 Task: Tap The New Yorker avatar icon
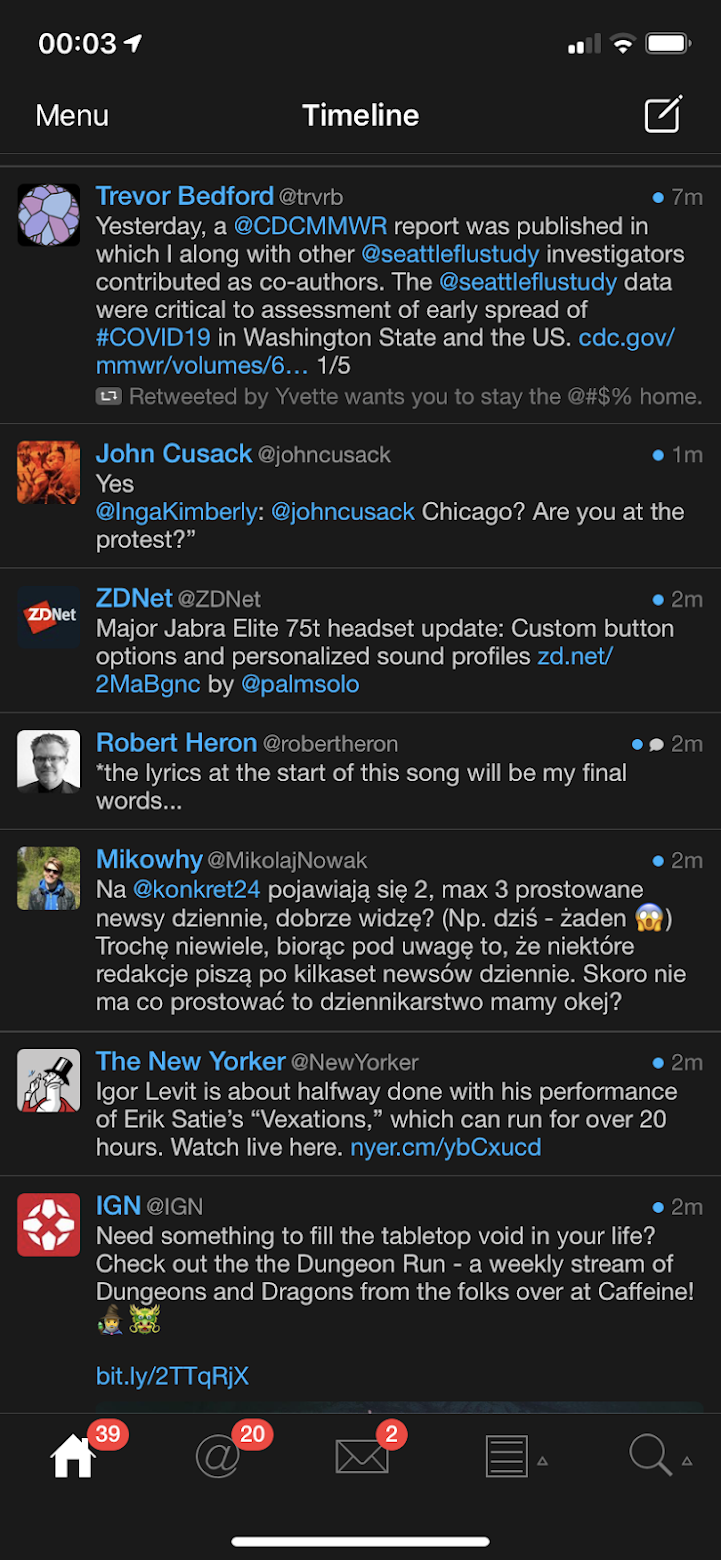49,1080
